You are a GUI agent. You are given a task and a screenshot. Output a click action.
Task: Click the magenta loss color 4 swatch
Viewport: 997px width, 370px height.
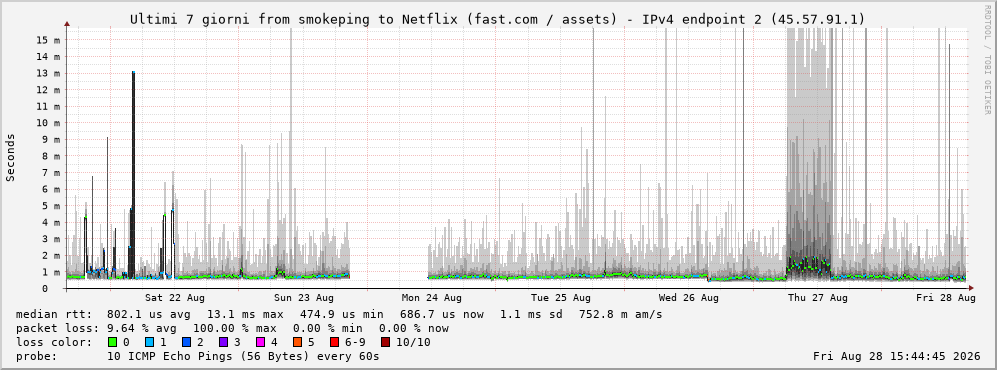click(259, 343)
